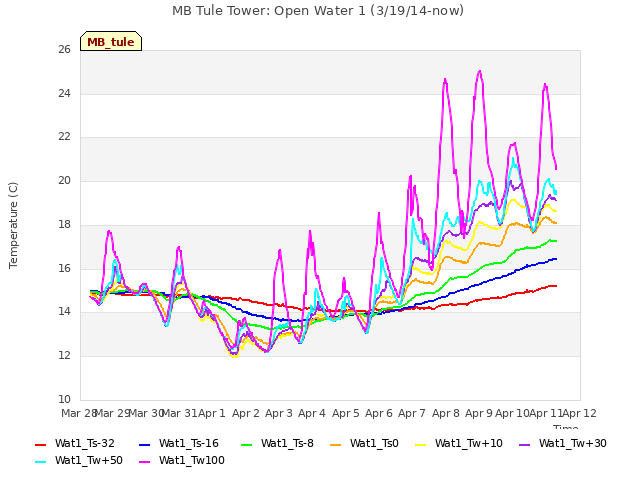Toggle the Wat1_Ts-8 legend entry

pos(277,444)
